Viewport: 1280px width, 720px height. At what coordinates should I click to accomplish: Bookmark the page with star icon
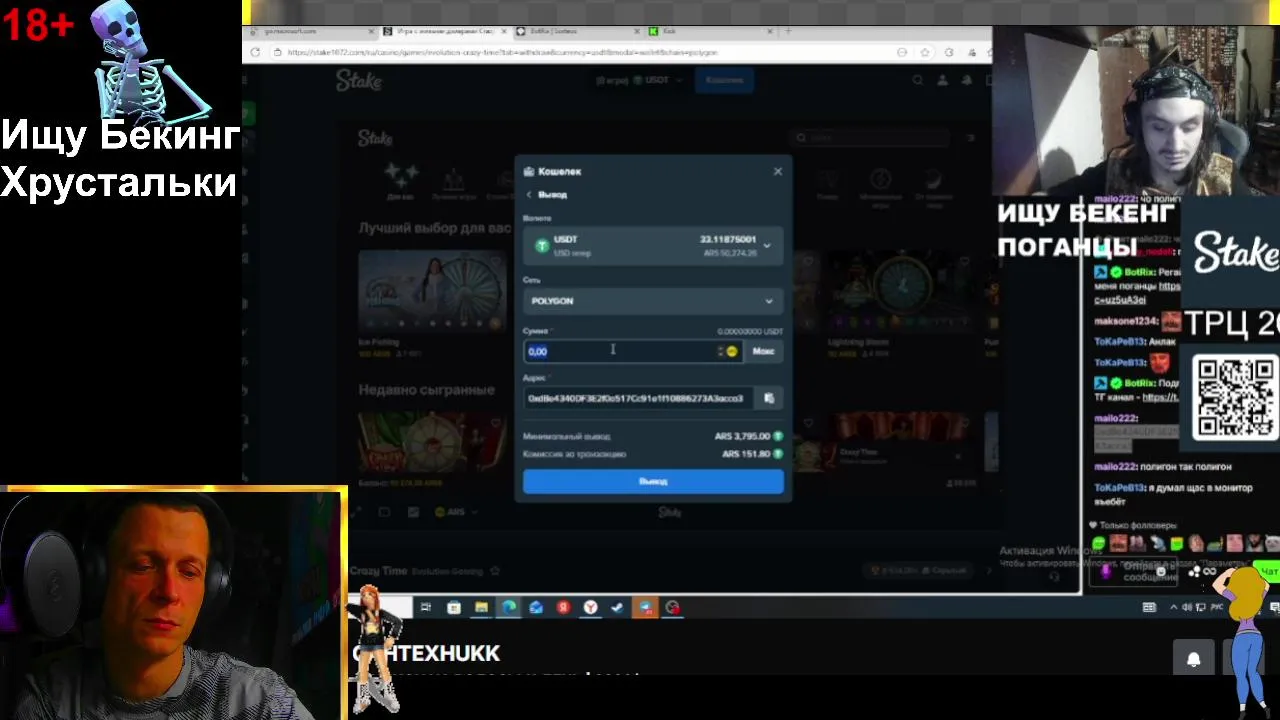pyautogui.click(x=925, y=52)
